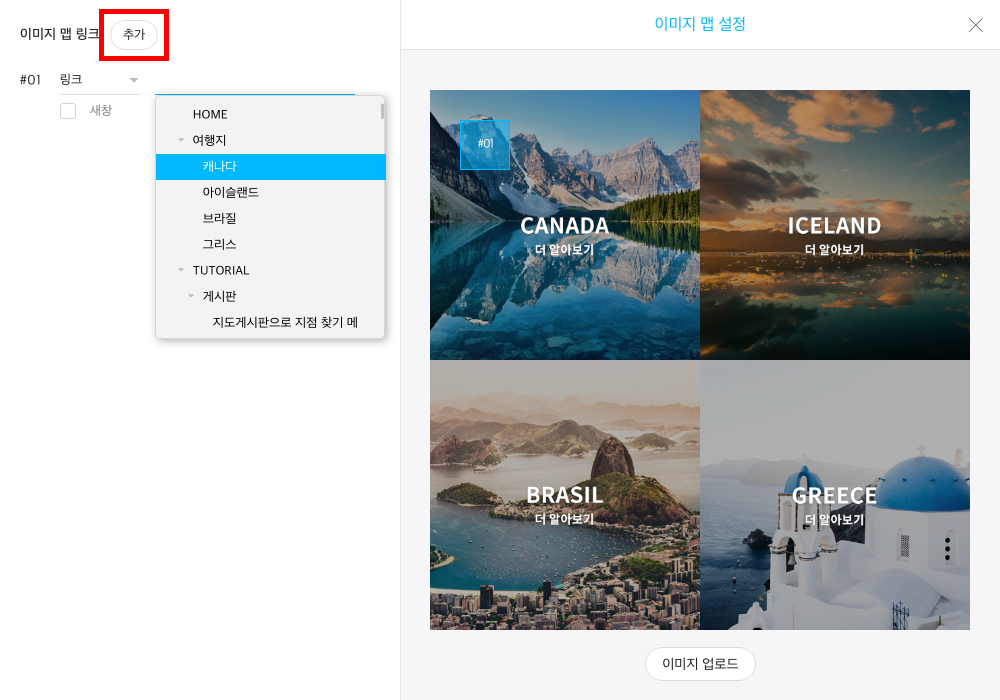Collapse the 여행지 tree arrow
The image size is (1000, 700).
[181, 140]
